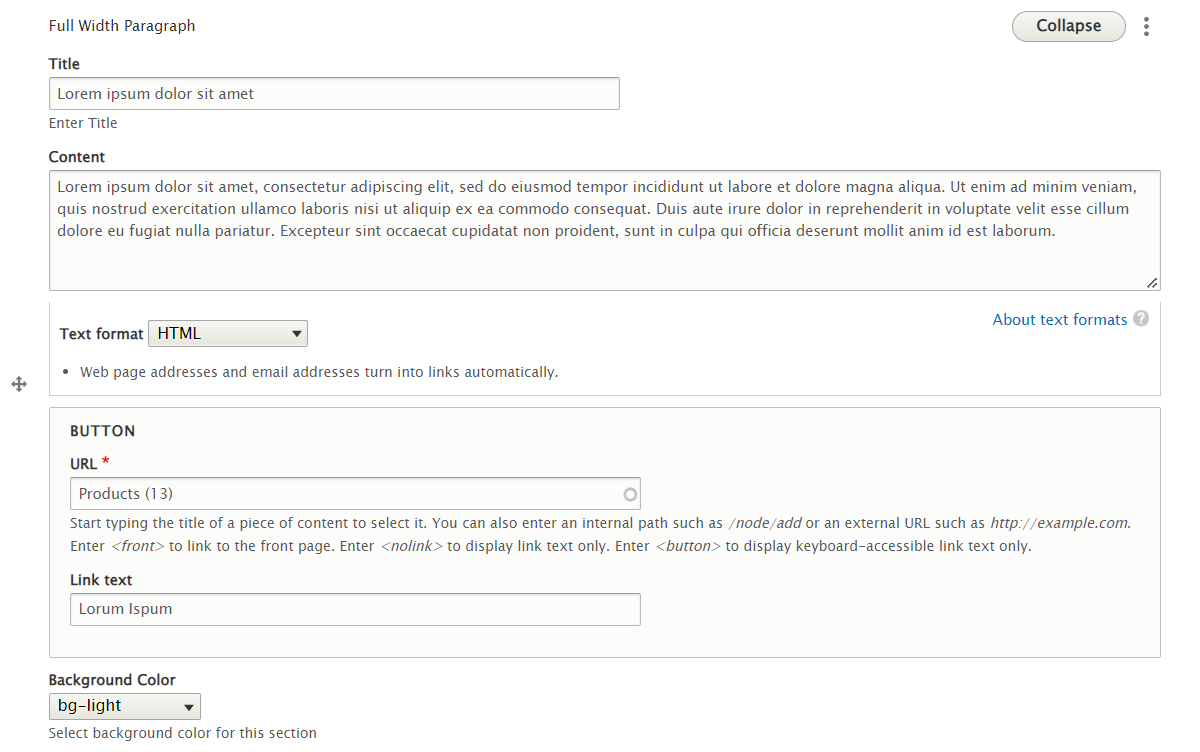The width and height of the screenshot is (1200, 752).
Task: Click the Background Color label
Action: pyautogui.click(x=112, y=680)
